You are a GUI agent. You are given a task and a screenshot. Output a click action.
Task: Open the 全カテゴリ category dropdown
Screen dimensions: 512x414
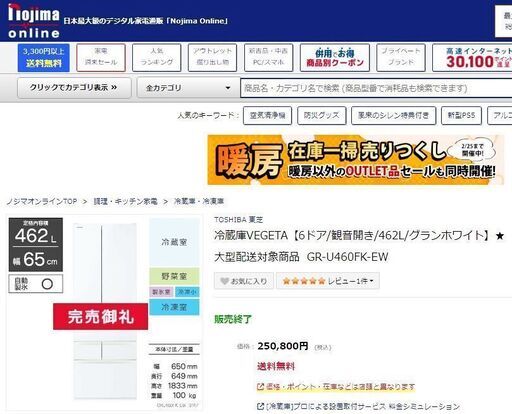188,88
